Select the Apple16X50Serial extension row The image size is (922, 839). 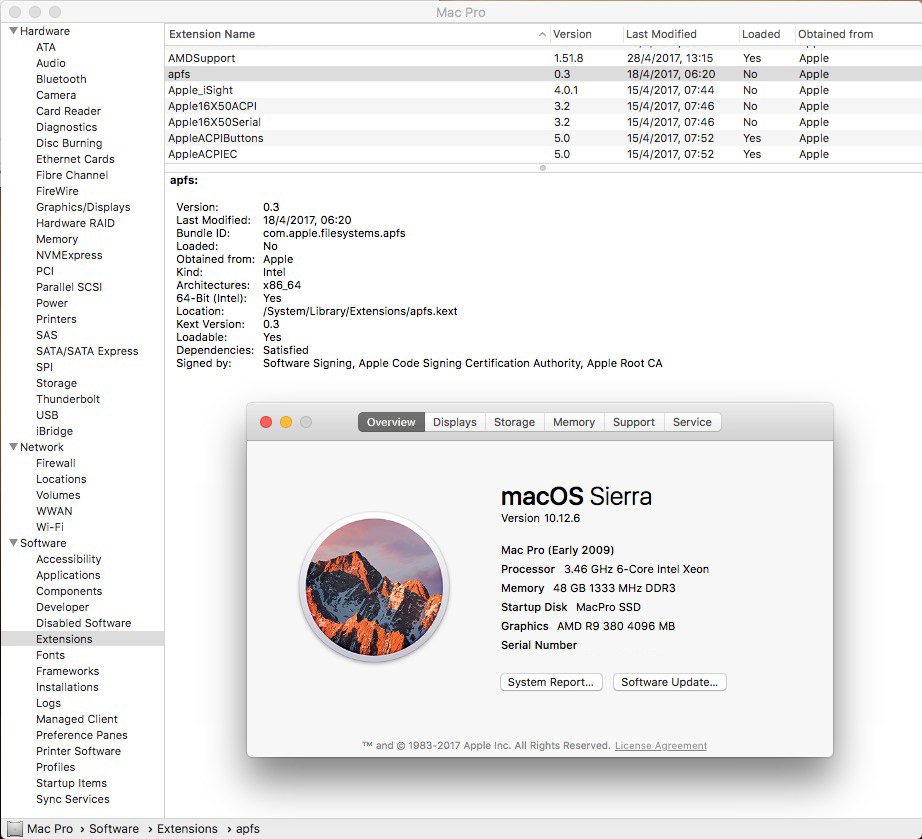[543, 122]
